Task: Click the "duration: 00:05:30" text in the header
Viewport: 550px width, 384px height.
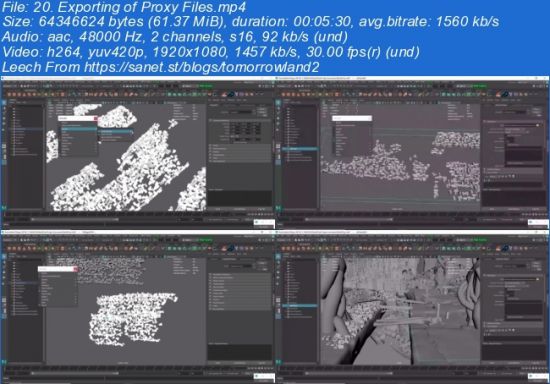Action: [291, 22]
